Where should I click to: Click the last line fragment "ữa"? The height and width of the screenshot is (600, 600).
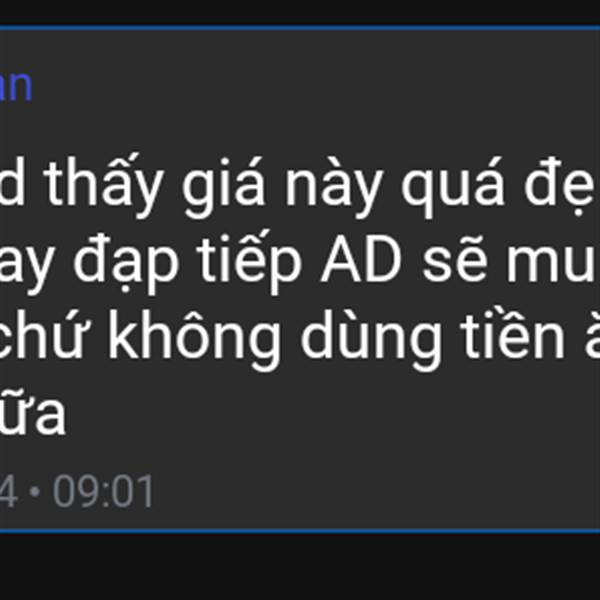33,414
